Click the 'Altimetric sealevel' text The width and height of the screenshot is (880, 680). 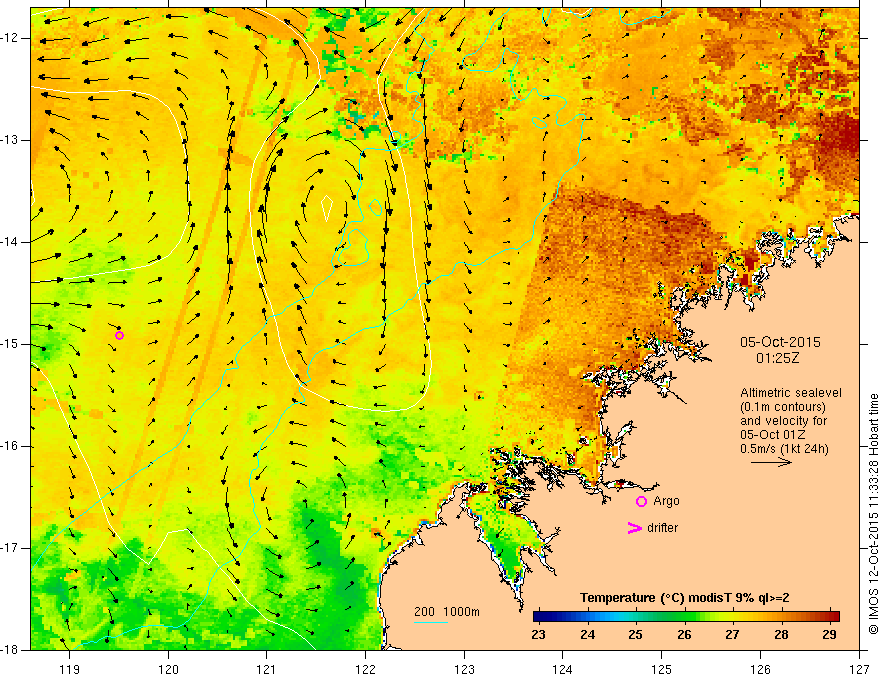coord(791,393)
